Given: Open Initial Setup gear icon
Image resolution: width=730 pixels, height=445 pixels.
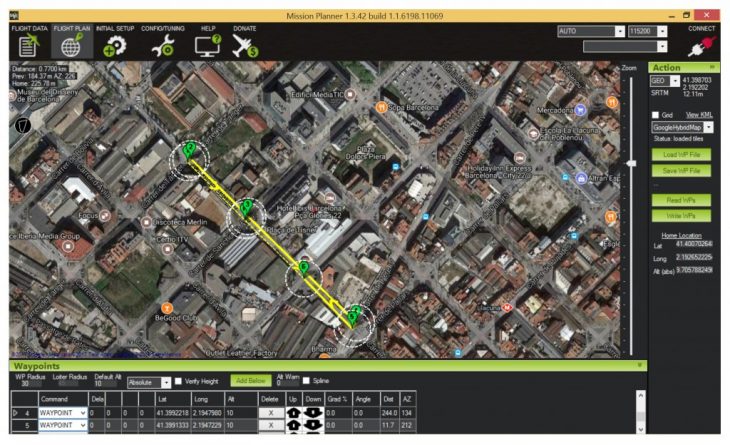Looking at the screenshot, I should tap(114, 44).
